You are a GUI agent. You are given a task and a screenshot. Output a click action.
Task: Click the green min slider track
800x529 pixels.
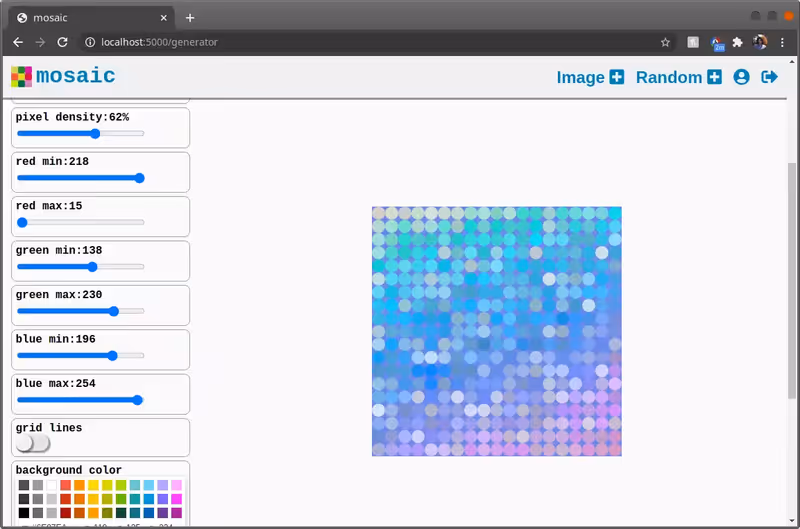click(80, 267)
